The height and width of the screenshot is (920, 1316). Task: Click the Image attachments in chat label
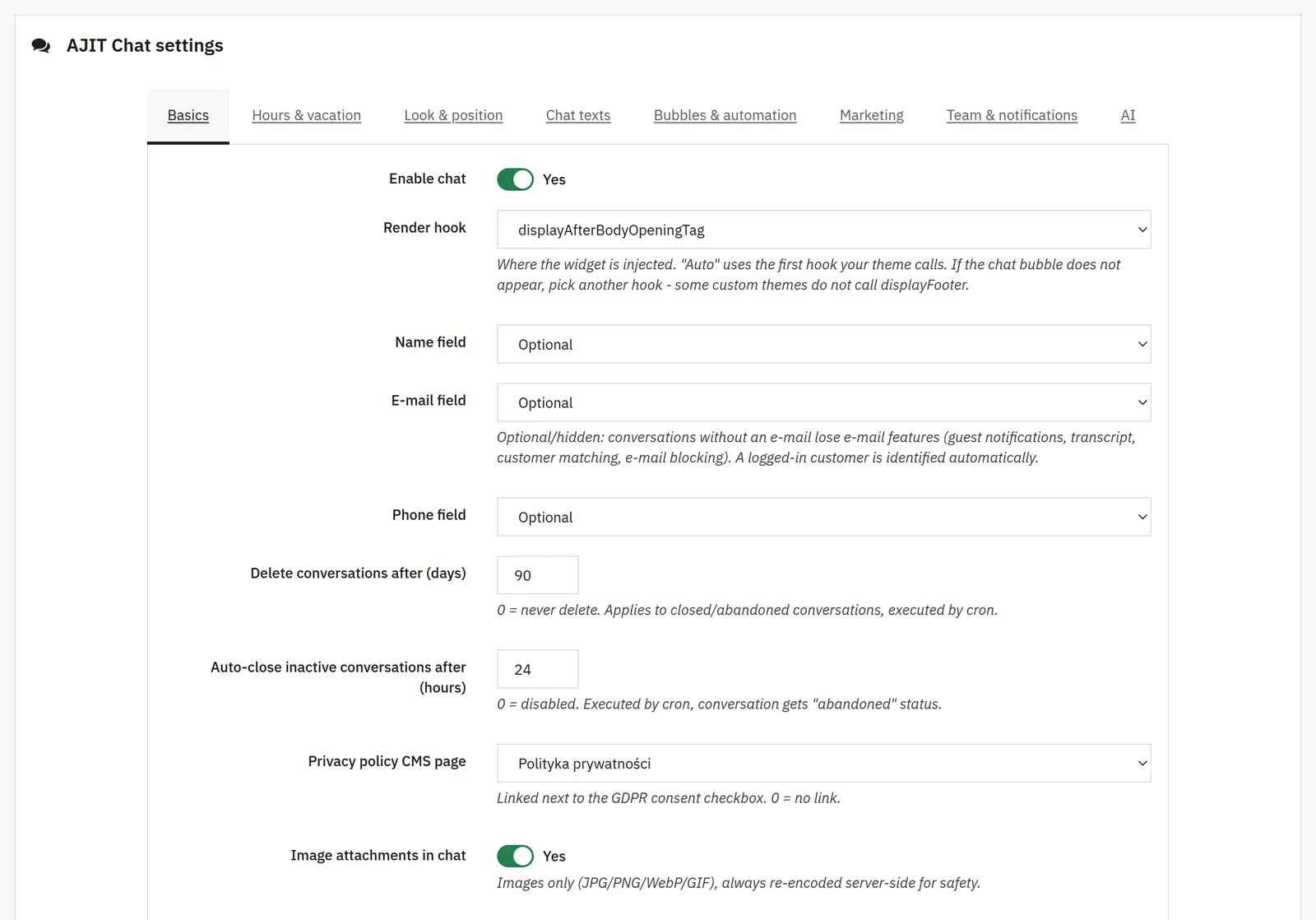click(x=378, y=855)
